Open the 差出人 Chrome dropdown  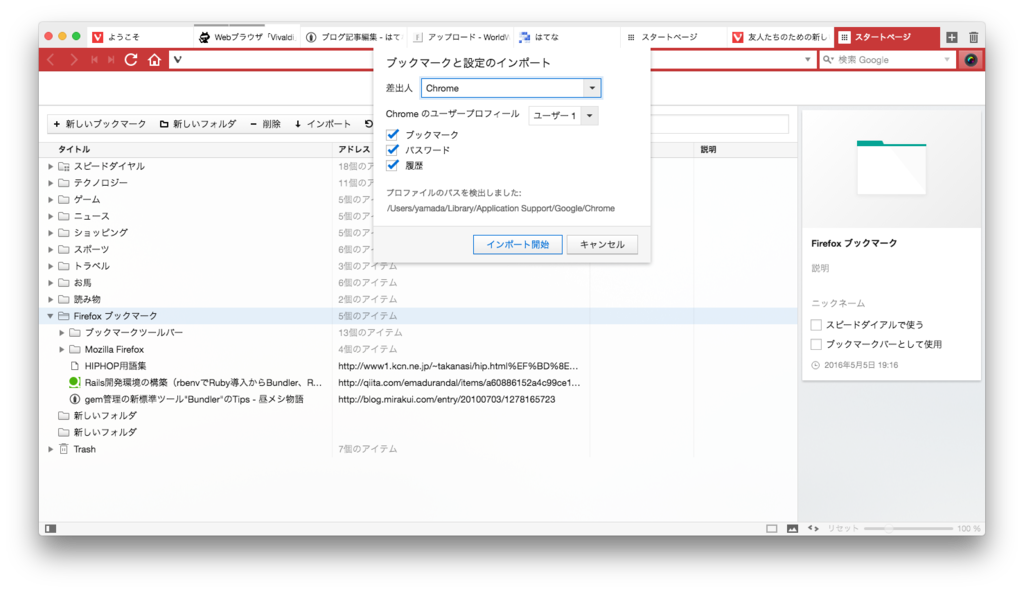[x=511, y=88]
